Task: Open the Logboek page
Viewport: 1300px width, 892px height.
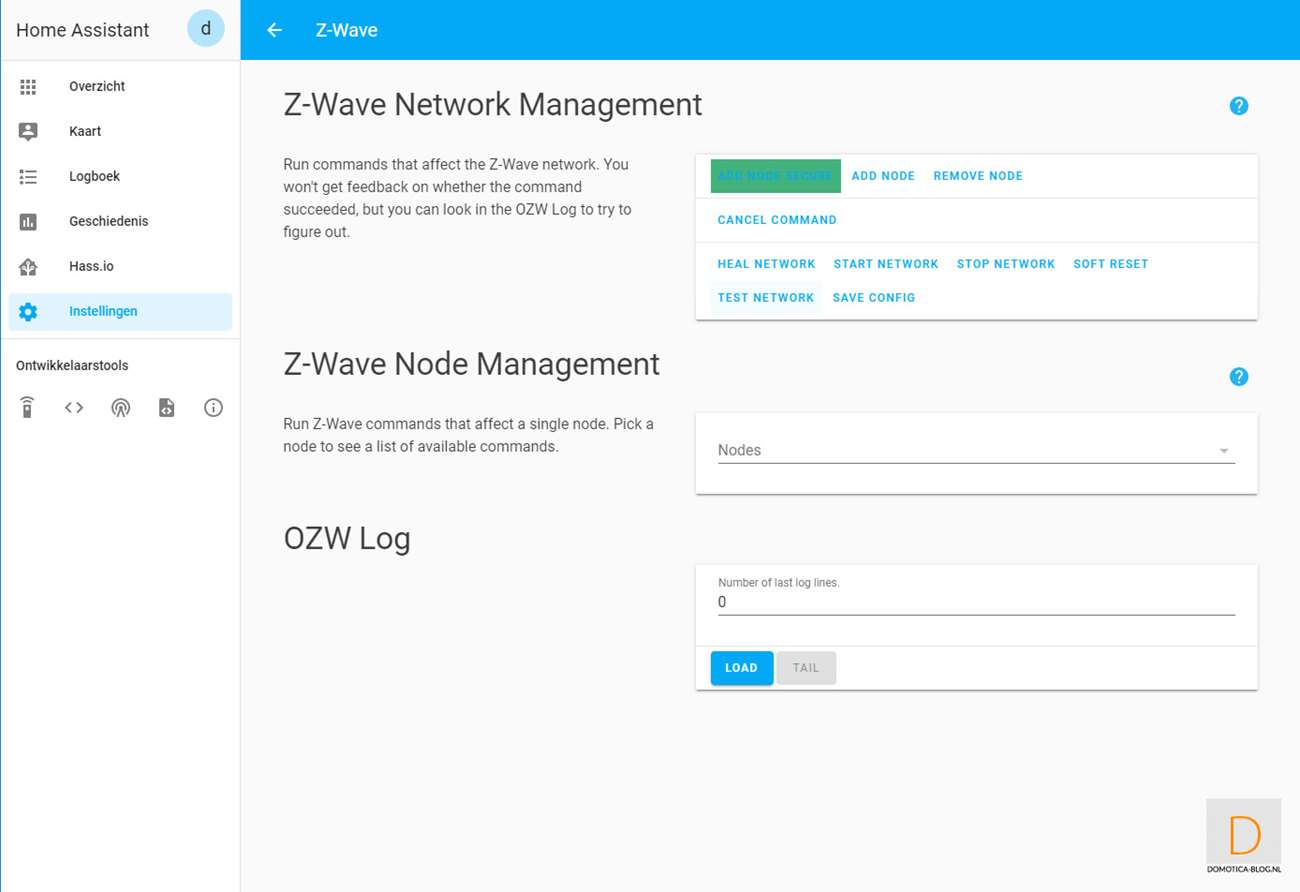Action: [120, 176]
